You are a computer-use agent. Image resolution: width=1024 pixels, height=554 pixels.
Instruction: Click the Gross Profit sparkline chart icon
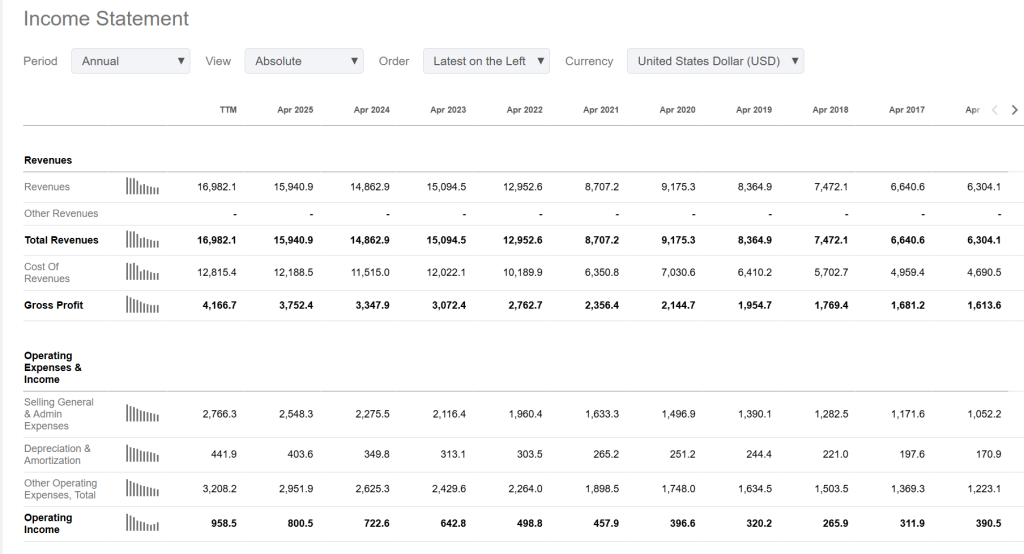pyautogui.click(x=142, y=305)
